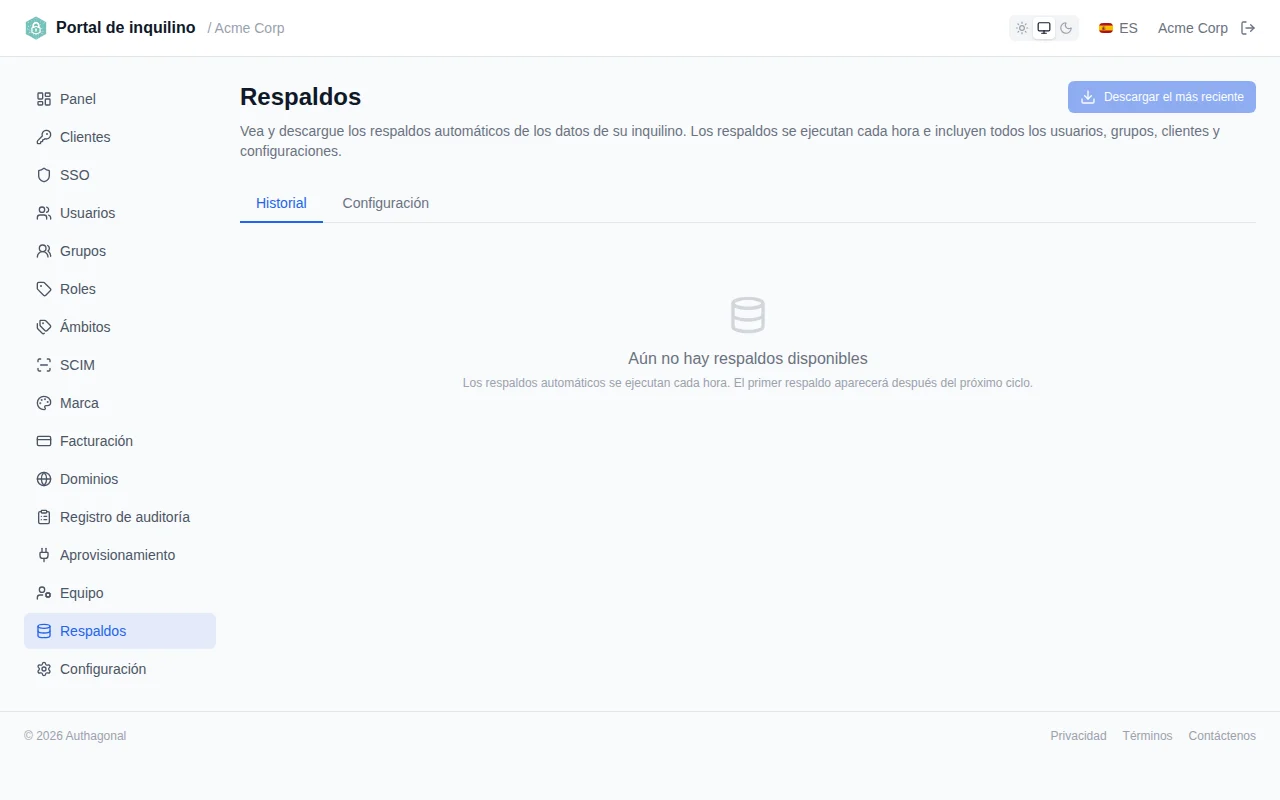Click the Usuarios people icon
Screen dimensions: 1280x800
pos(44,213)
